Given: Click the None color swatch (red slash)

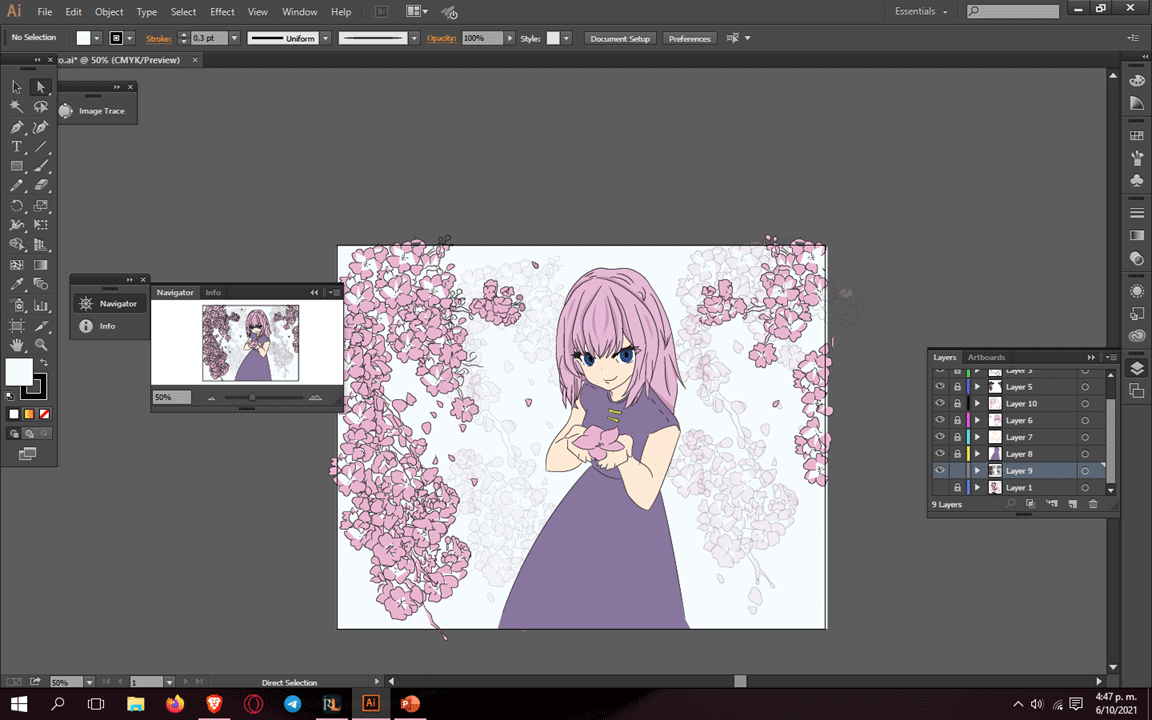Looking at the screenshot, I should tap(45, 414).
